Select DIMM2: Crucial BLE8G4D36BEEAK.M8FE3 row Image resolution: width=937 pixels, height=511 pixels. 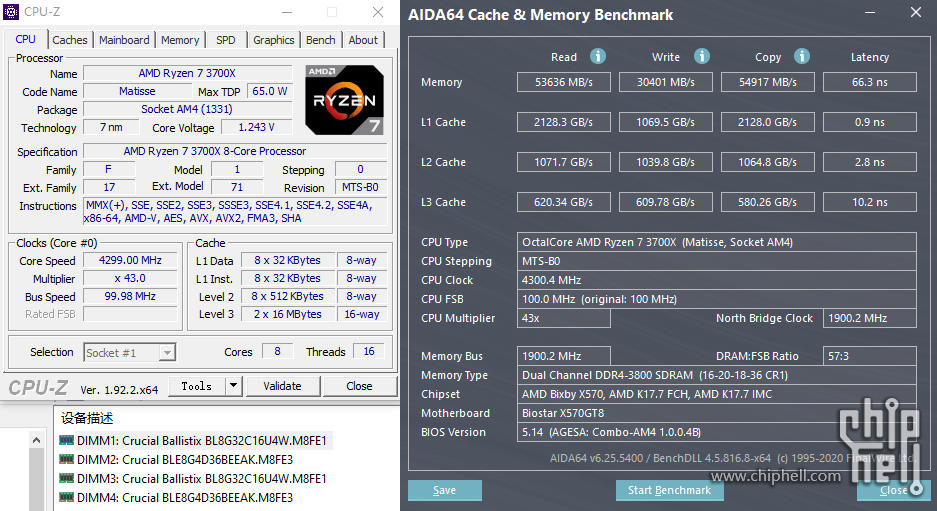(x=177, y=460)
